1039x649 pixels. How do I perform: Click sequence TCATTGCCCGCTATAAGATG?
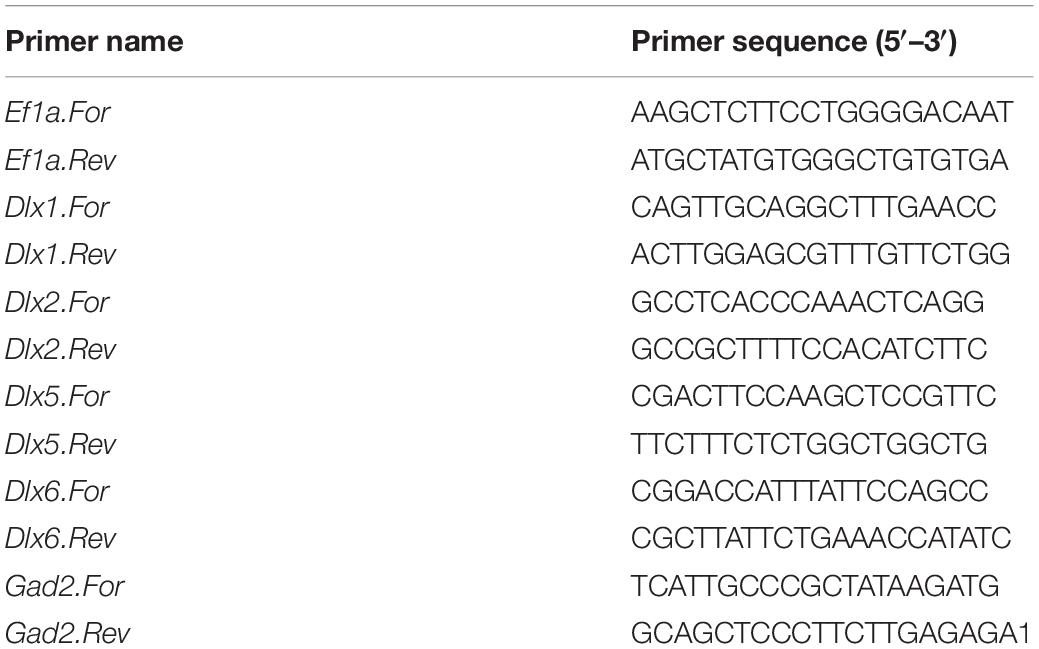coord(815,585)
